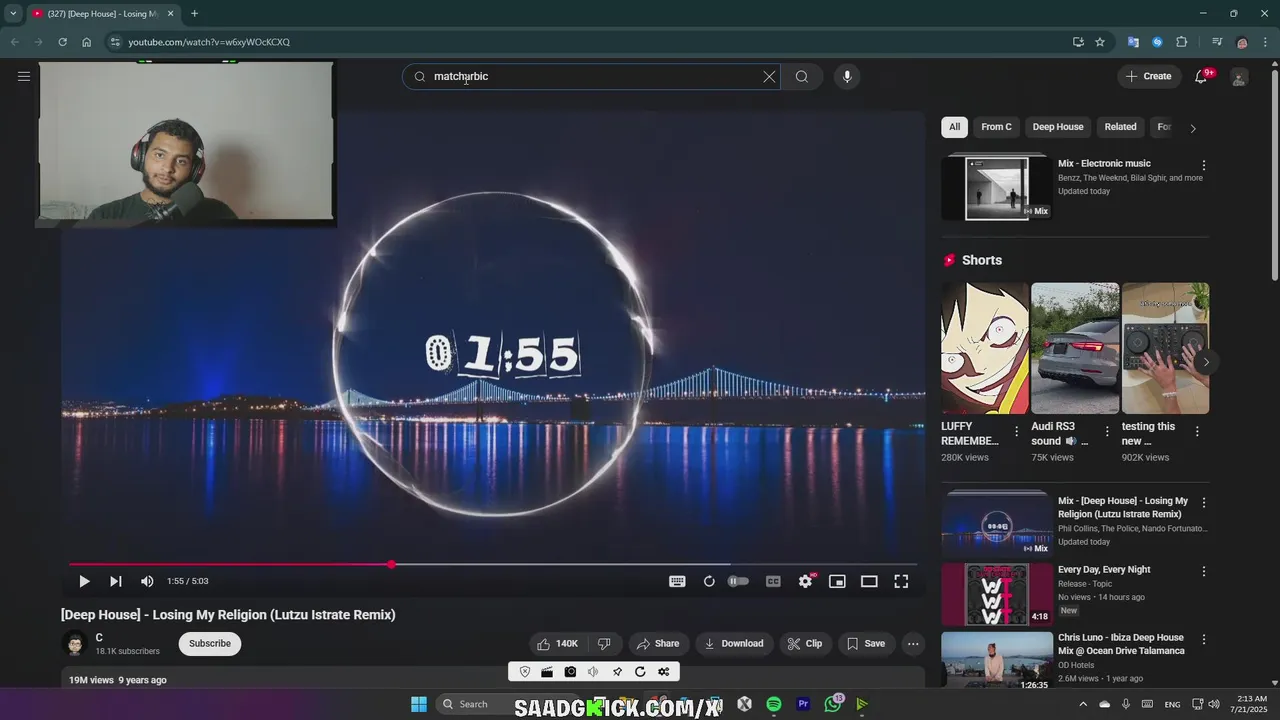Reload the page in Chrome

click(62, 42)
